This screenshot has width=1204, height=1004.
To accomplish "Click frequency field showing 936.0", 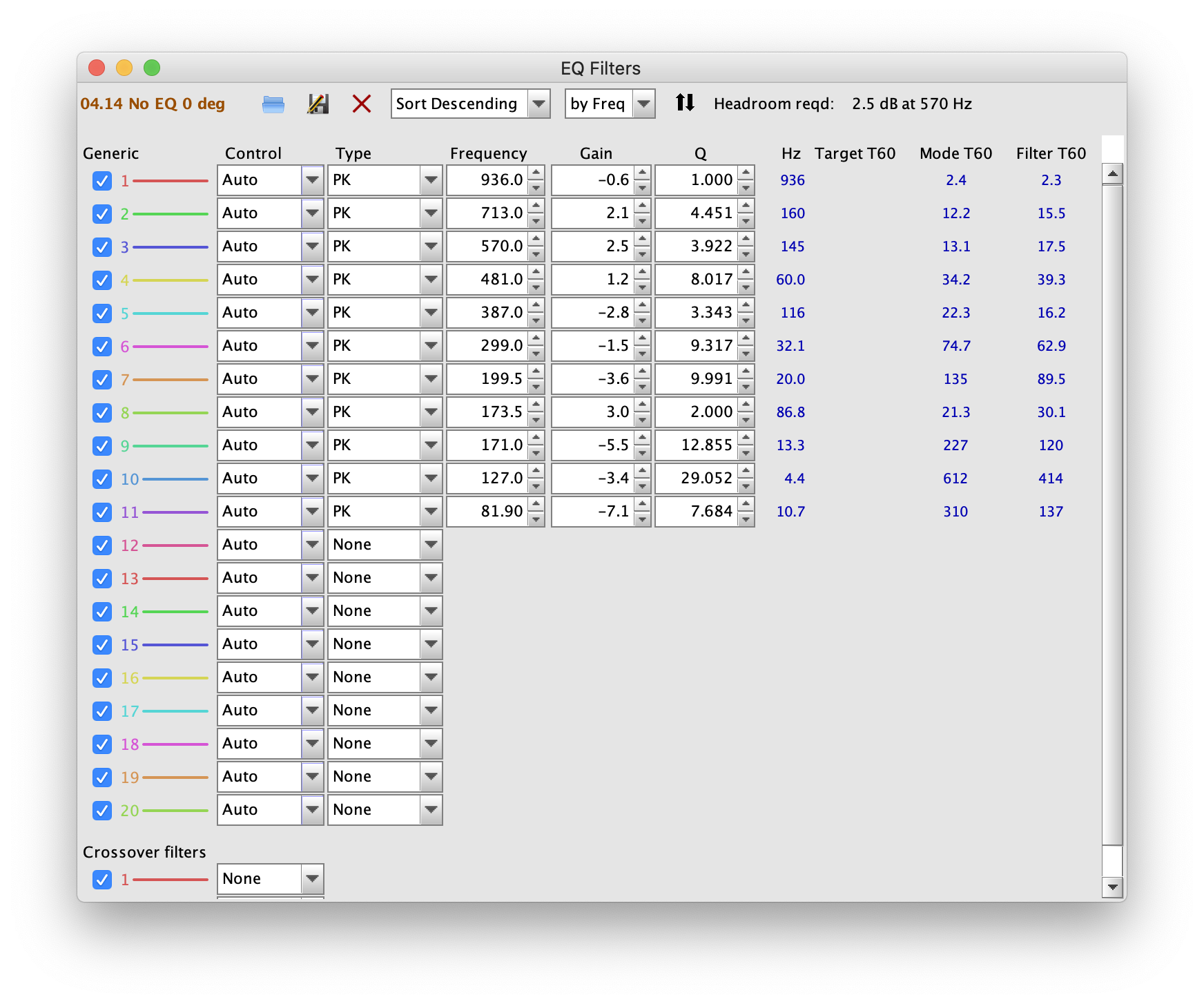I will click(487, 180).
